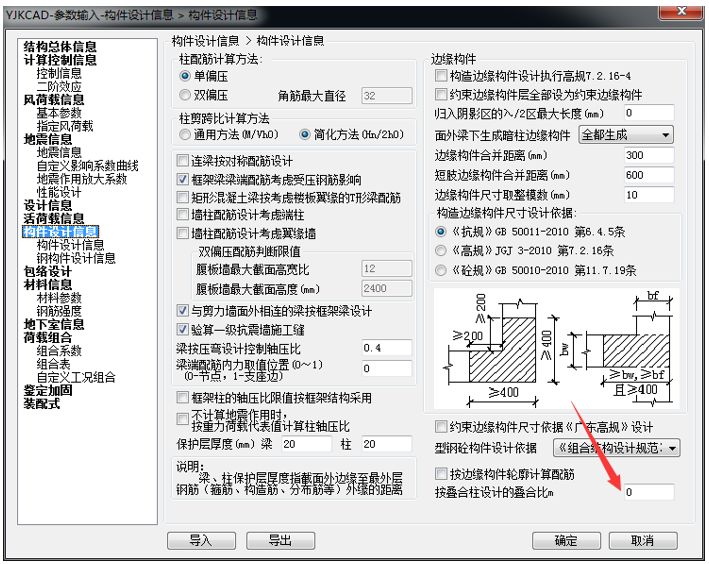The height and width of the screenshot is (564, 709).
Task: Click 腹板墙最大截面高宽比 field showing 12
Action: point(387,268)
